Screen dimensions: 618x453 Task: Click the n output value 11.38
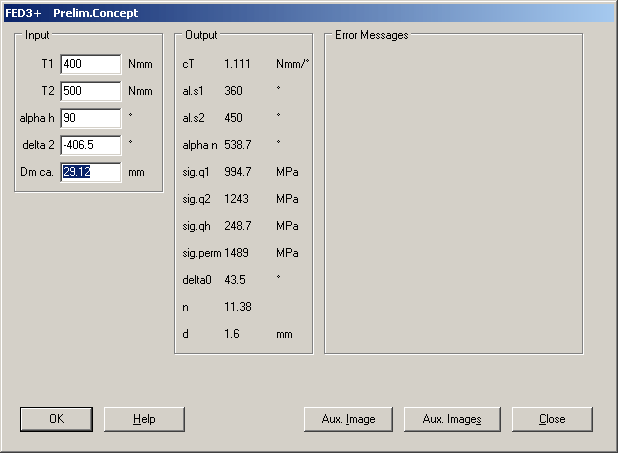[237, 307]
